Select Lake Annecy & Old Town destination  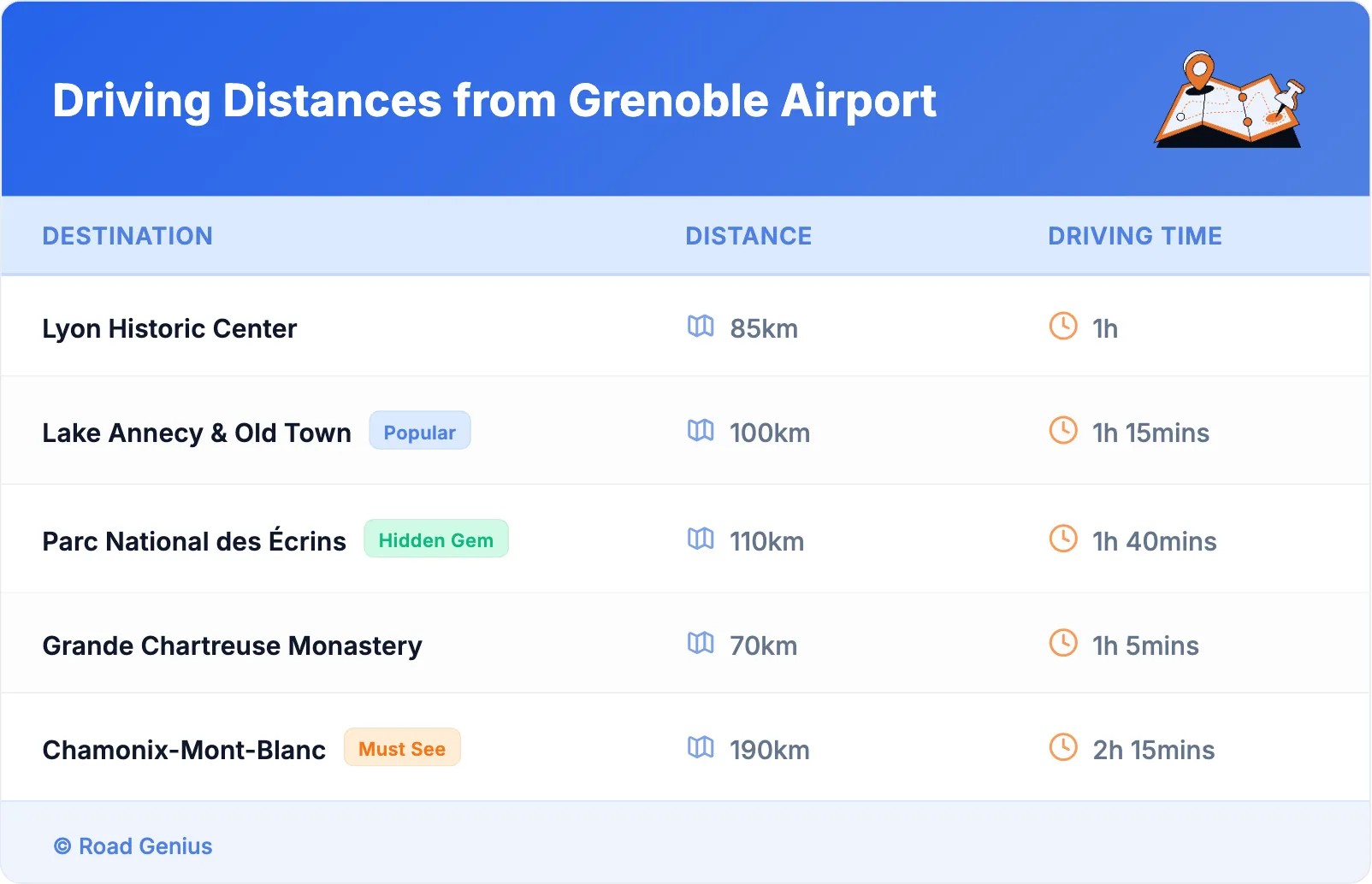197,433
